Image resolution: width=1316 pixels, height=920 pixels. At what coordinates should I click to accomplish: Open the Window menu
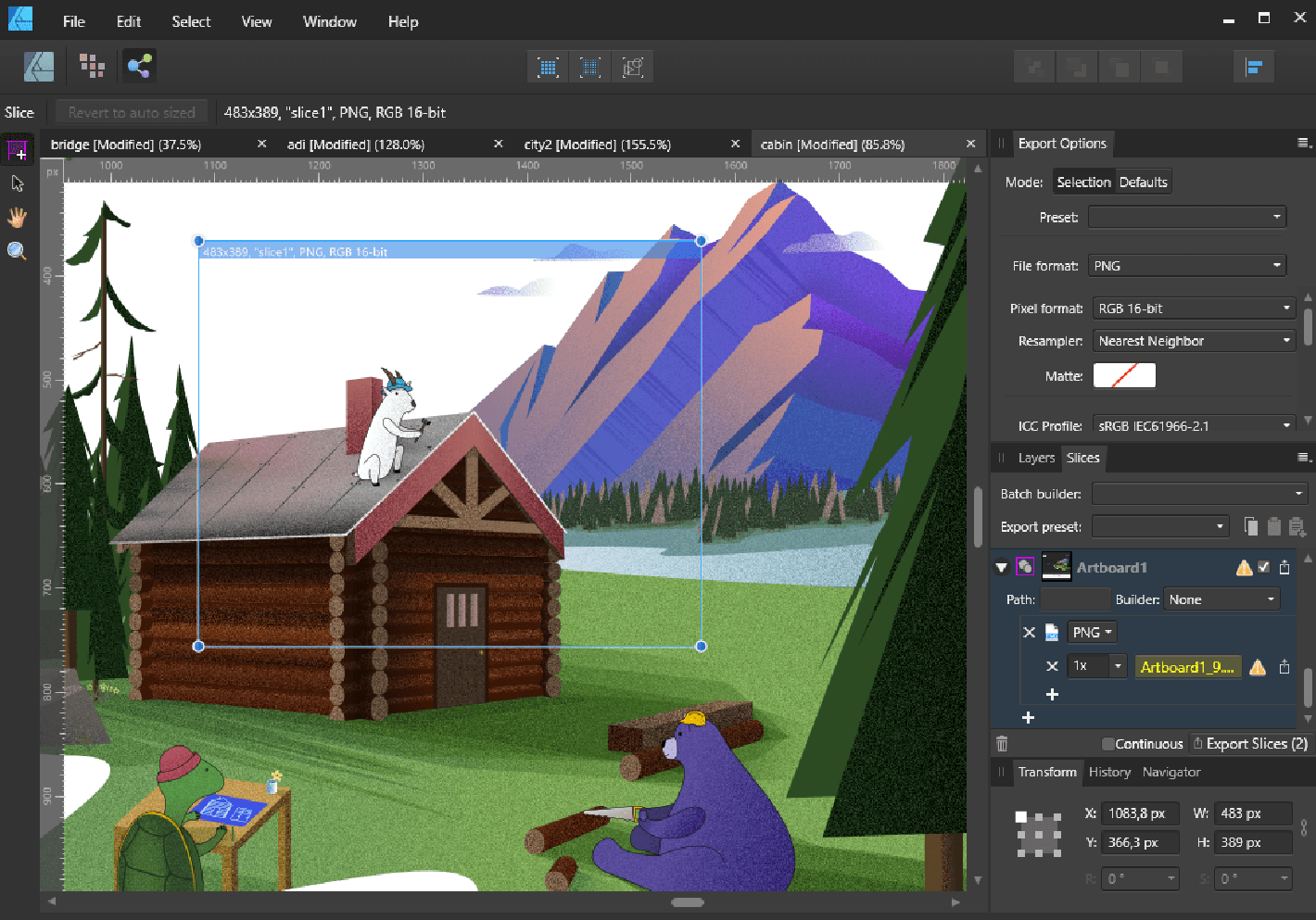[330, 21]
